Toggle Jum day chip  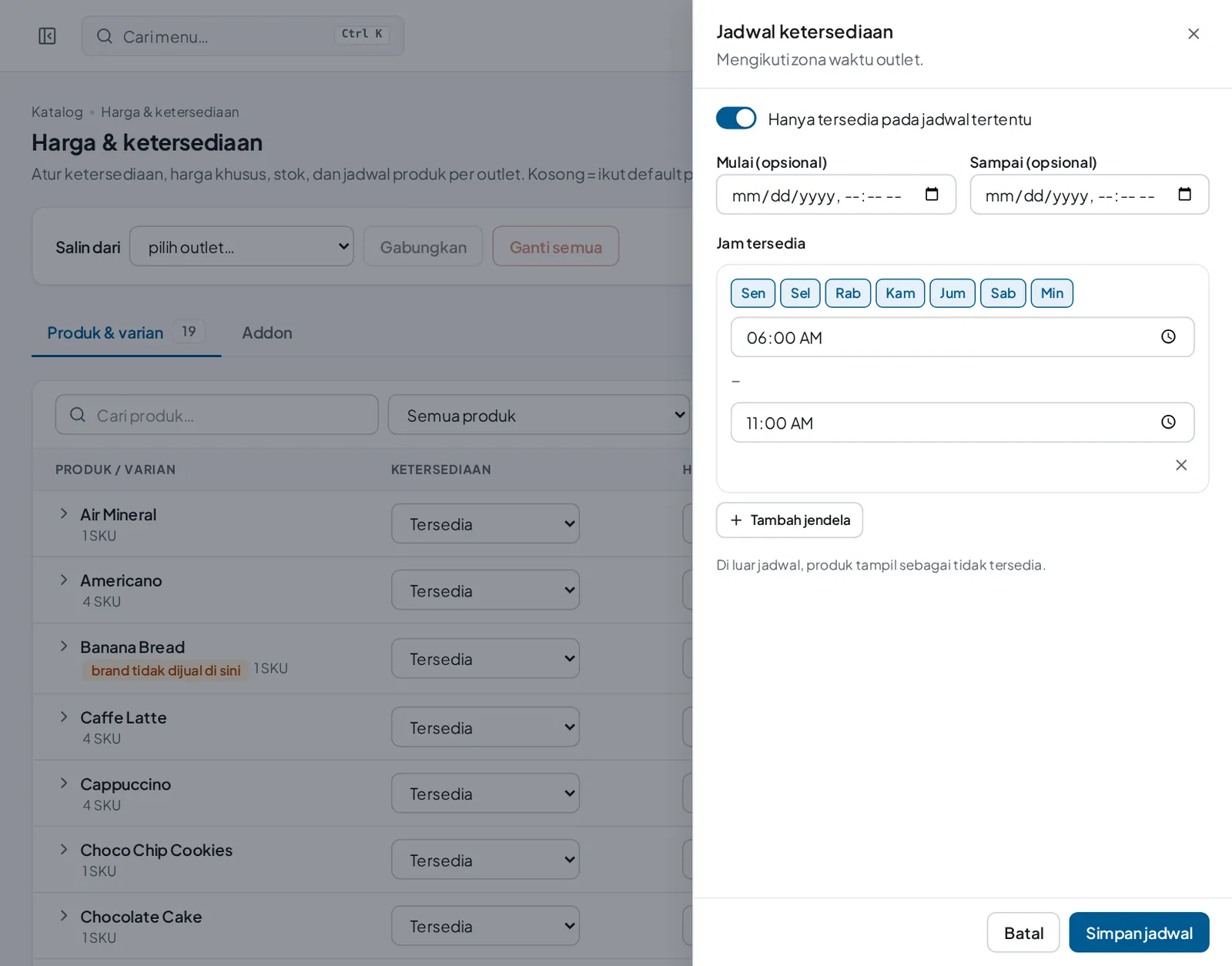[x=952, y=293]
